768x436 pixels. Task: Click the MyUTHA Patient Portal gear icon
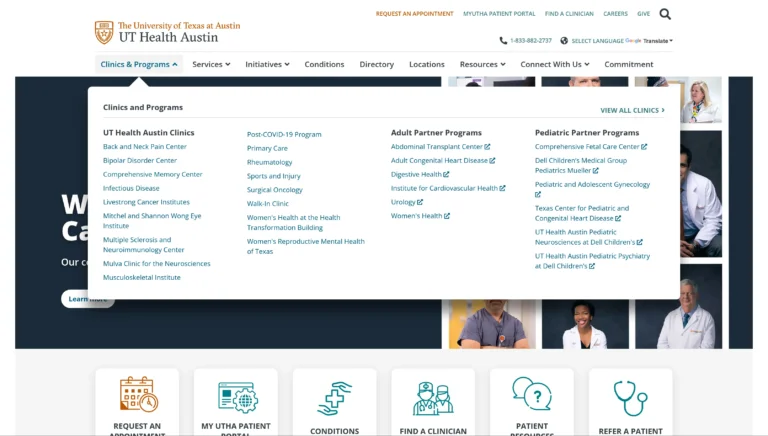pos(238,397)
